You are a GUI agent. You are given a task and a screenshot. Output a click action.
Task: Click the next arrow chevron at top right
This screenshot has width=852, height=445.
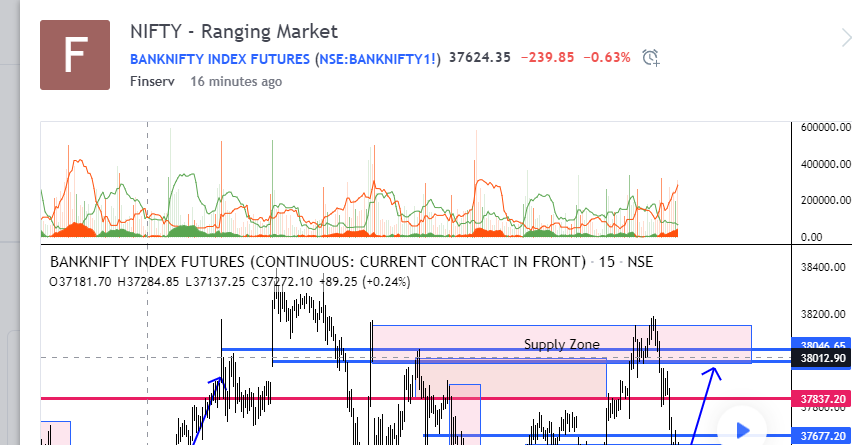click(x=843, y=40)
